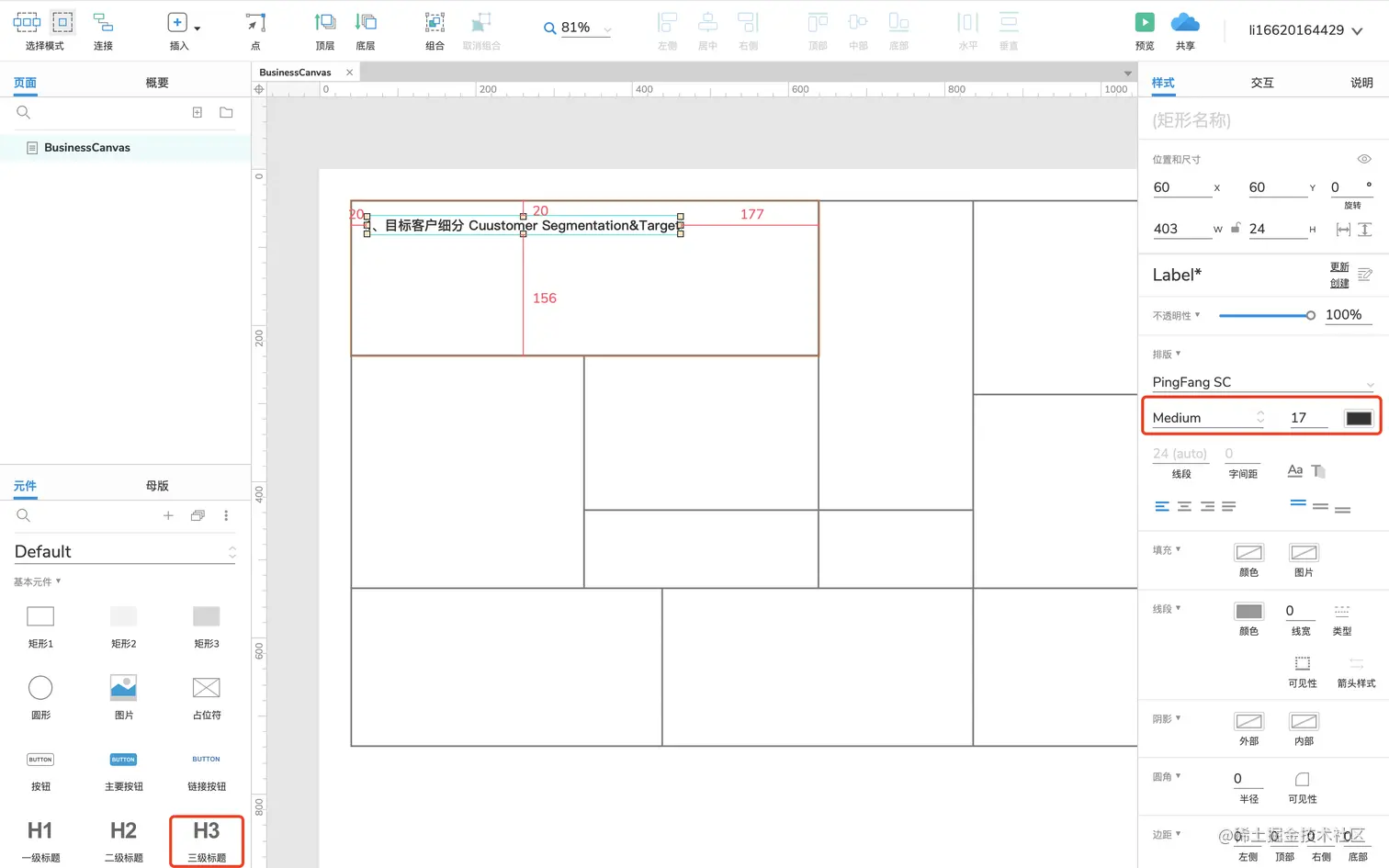Set left text alignment
This screenshot has height=868, width=1389.
pyautogui.click(x=1162, y=506)
